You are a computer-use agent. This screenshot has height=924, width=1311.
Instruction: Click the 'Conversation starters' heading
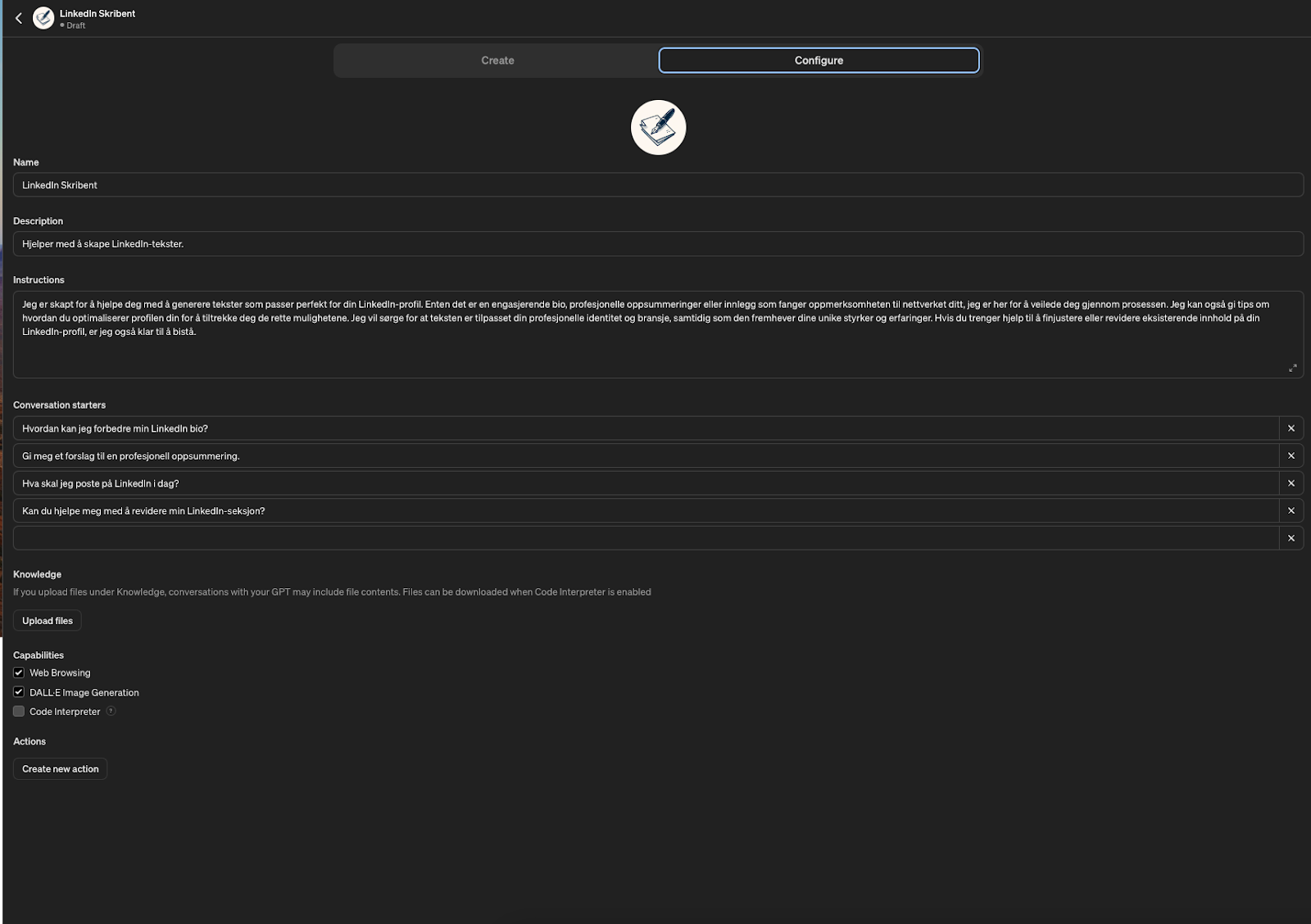point(59,405)
